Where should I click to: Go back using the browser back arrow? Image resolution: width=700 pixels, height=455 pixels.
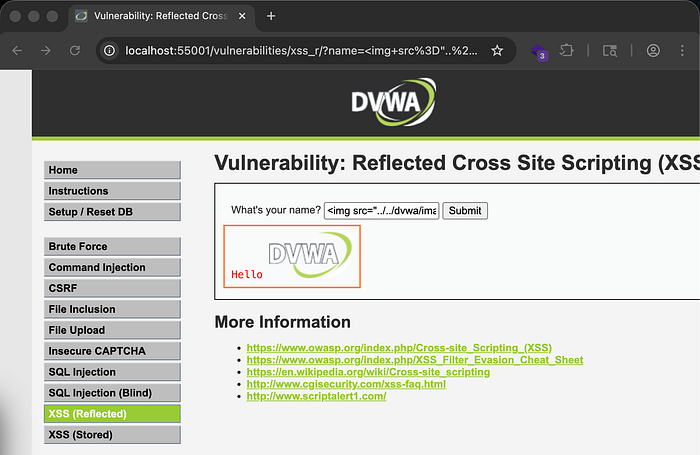click(17, 50)
